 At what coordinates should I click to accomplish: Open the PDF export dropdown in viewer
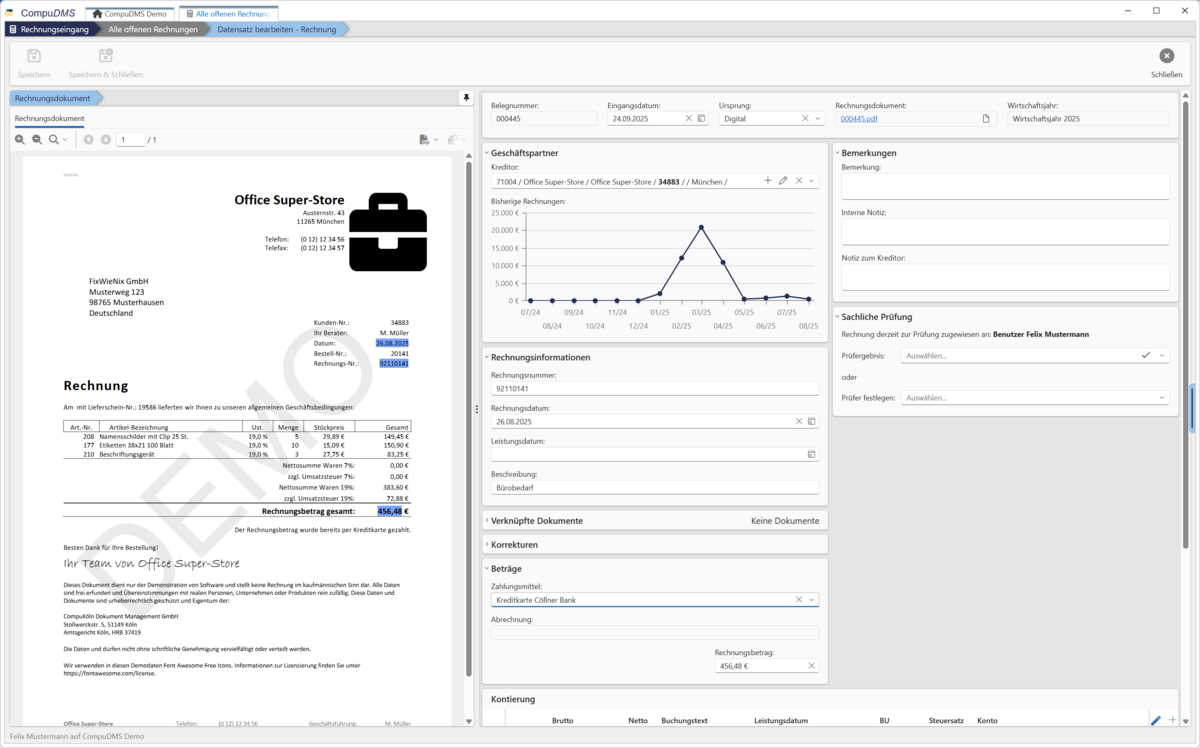tap(429, 140)
